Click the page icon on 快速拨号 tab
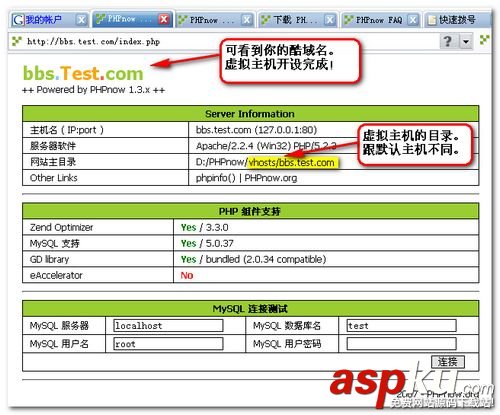 click(432, 20)
